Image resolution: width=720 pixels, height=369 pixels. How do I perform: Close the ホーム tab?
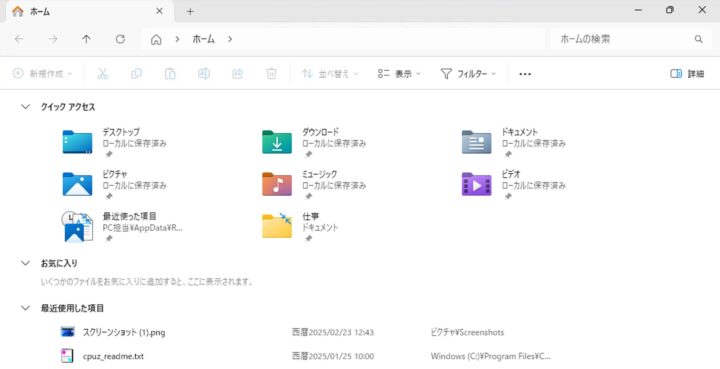coord(159,11)
